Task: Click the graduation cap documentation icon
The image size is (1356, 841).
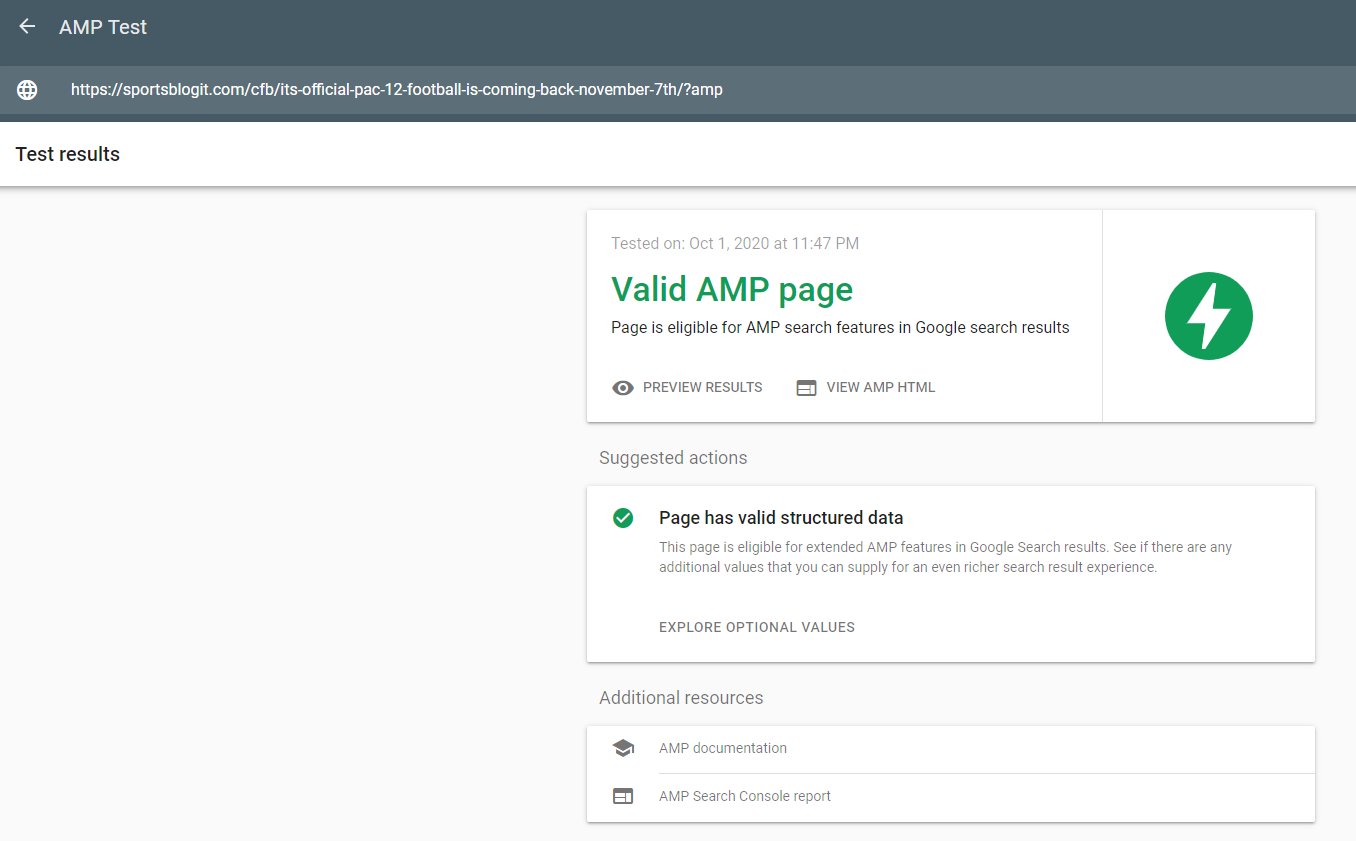Action: click(623, 748)
